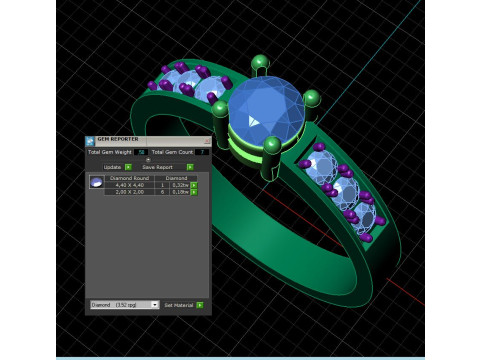The image size is (480, 360).
Task: Click the 'GEM REPORTER' title text
Action: click(x=118, y=139)
